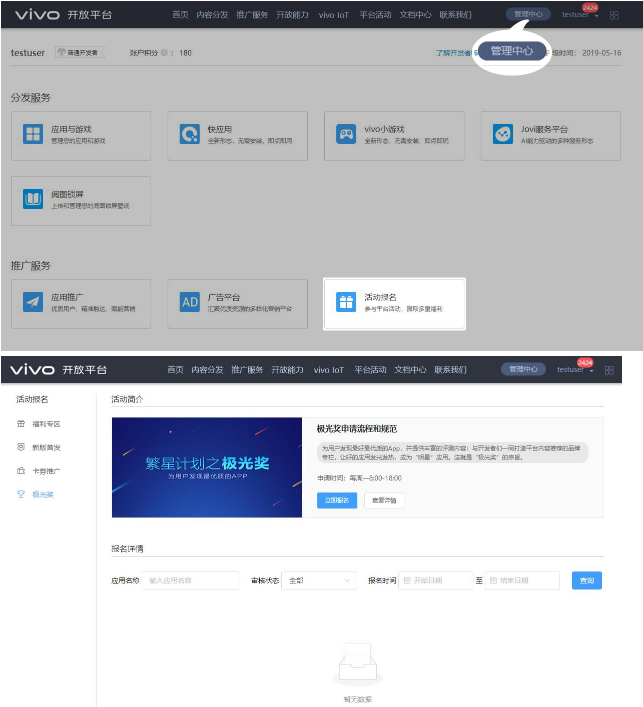Click the 活动简介 section heading
643x707 pixels.
[127, 399]
